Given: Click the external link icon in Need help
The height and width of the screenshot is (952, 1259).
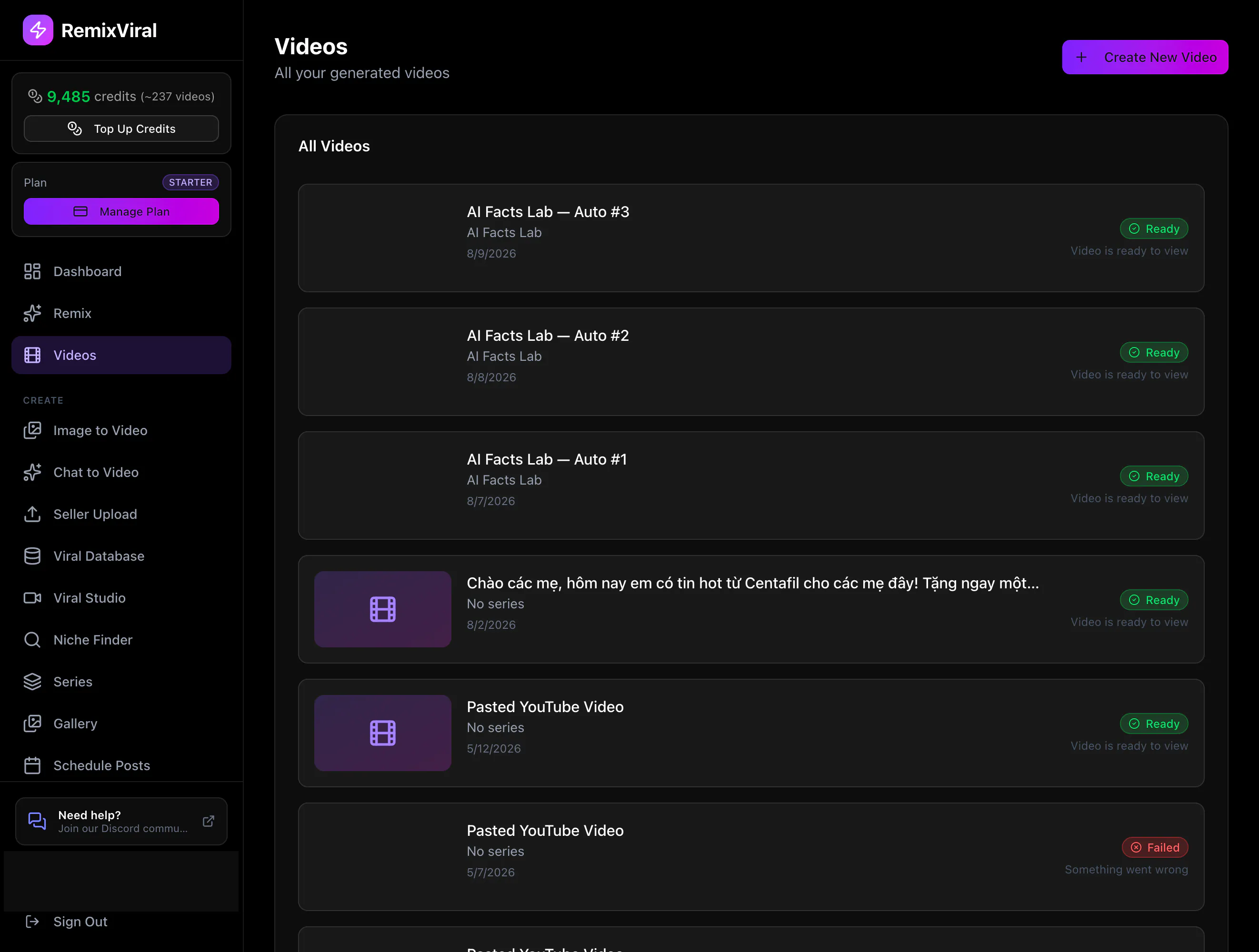Looking at the screenshot, I should point(208,821).
